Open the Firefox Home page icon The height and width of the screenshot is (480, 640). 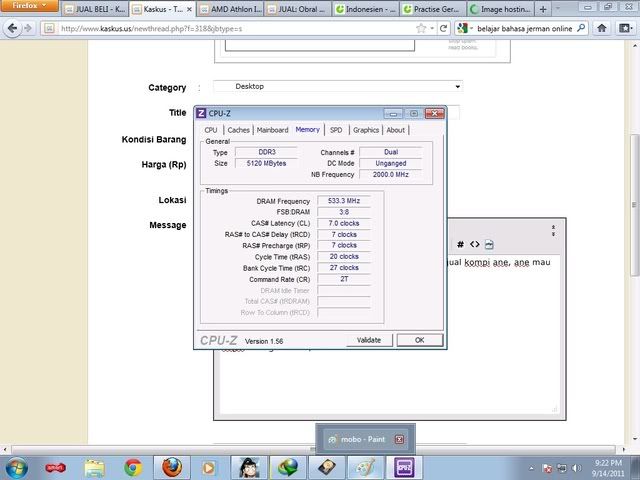coord(602,28)
